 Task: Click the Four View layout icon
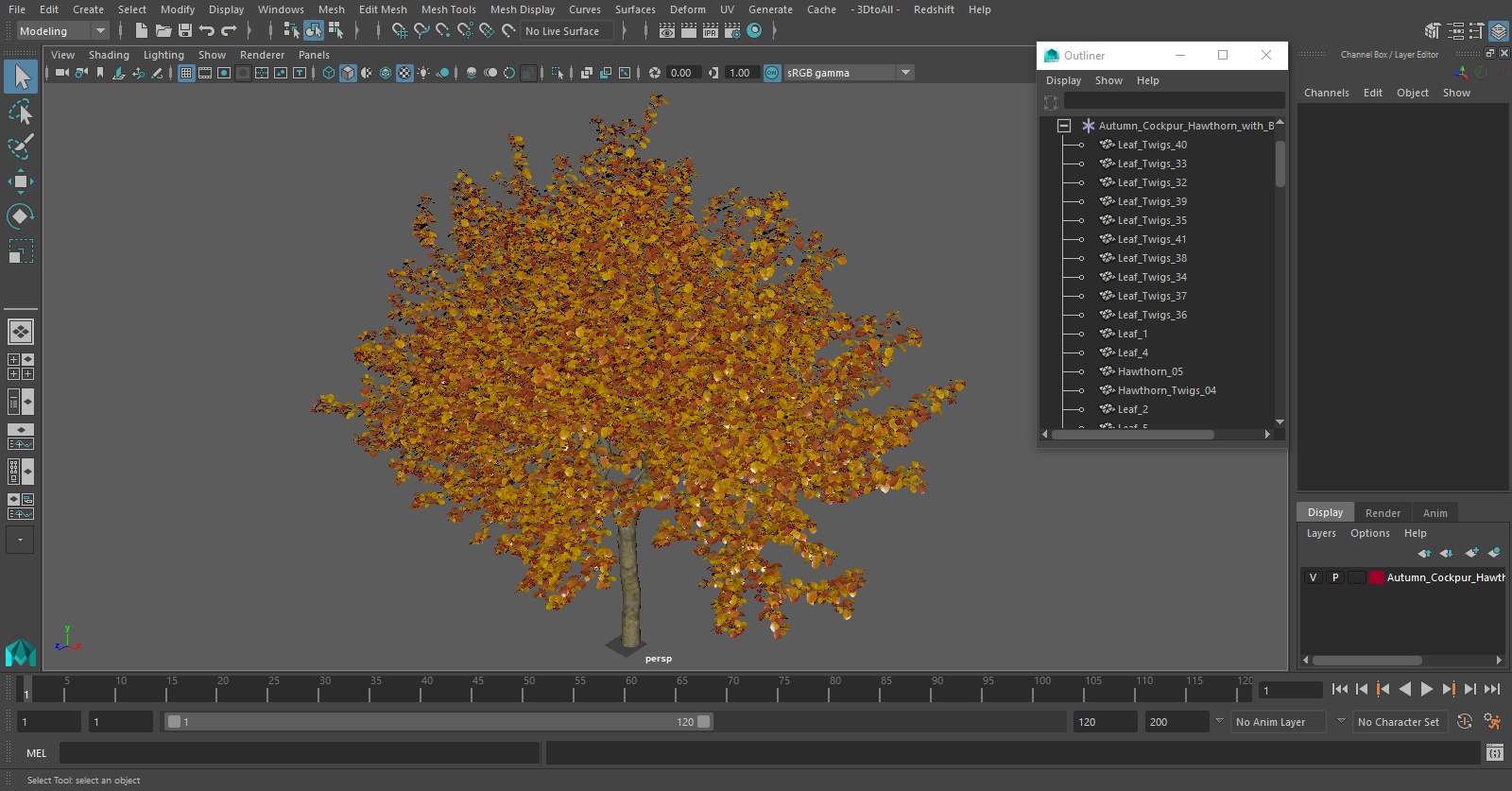[21, 367]
